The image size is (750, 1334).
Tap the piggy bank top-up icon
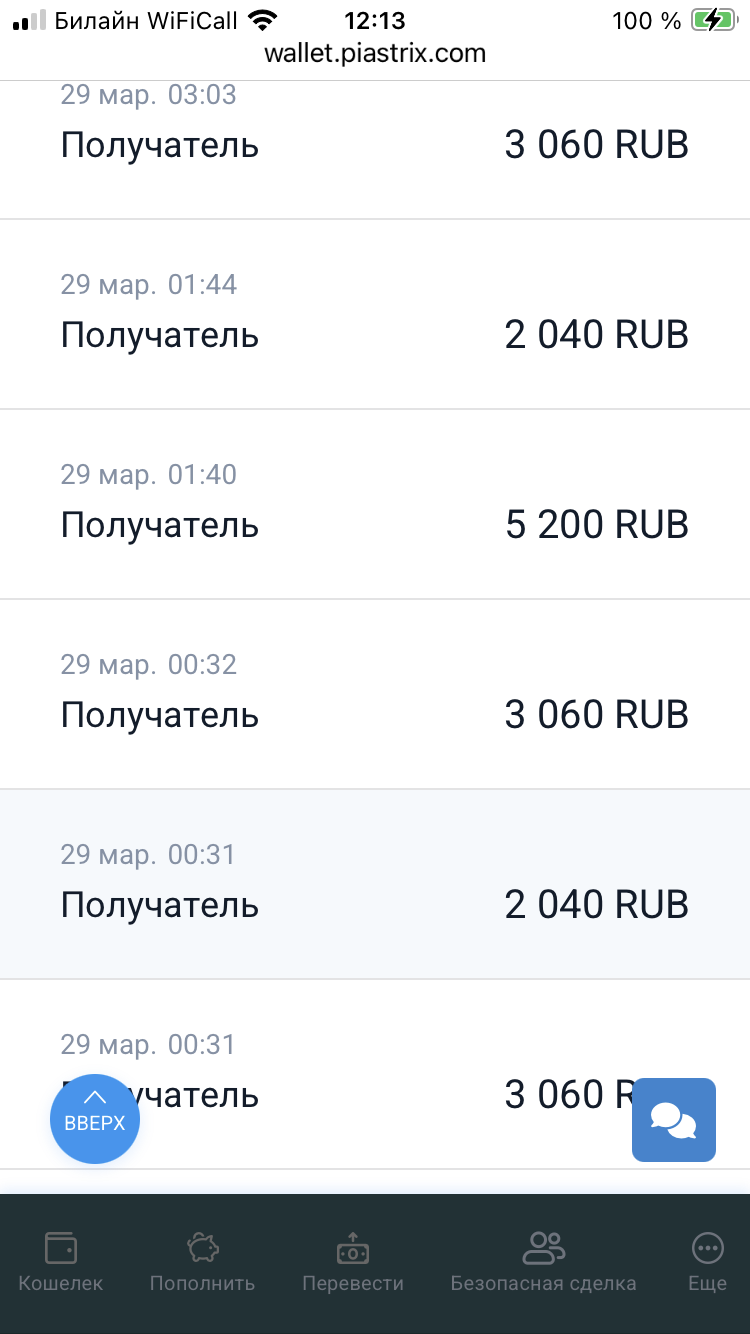pyautogui.click(x=203, y=1248)
